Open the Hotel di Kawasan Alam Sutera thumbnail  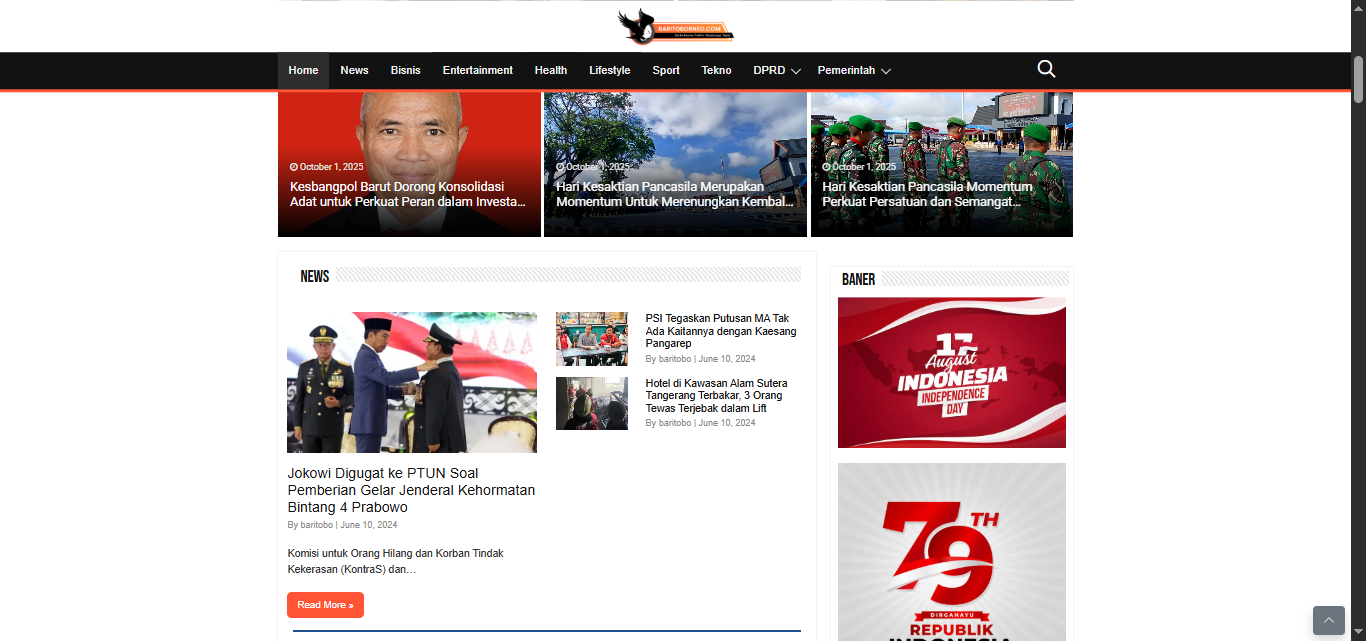click(x=592, y=403)
